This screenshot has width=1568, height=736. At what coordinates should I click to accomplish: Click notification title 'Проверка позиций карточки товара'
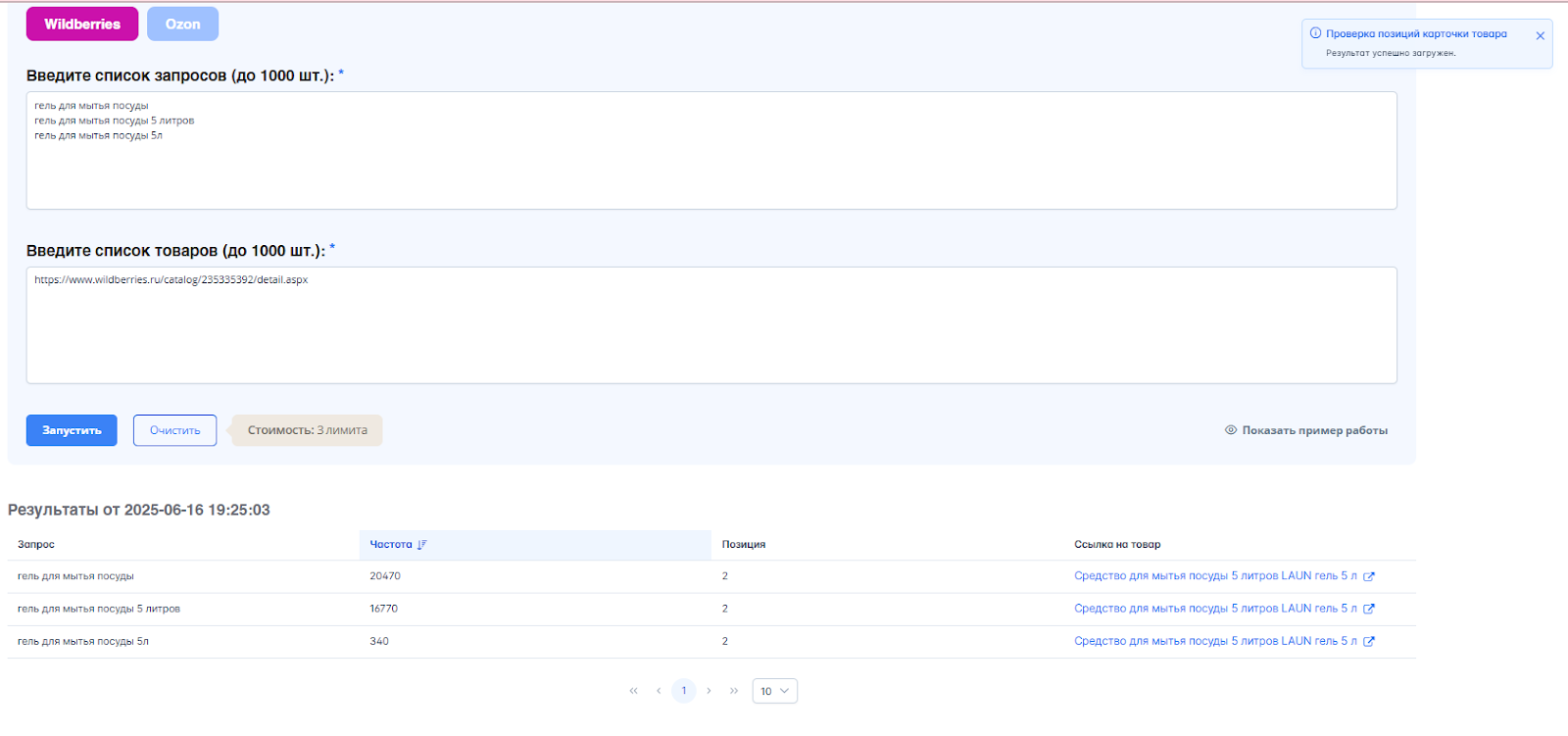[1416, 33]
